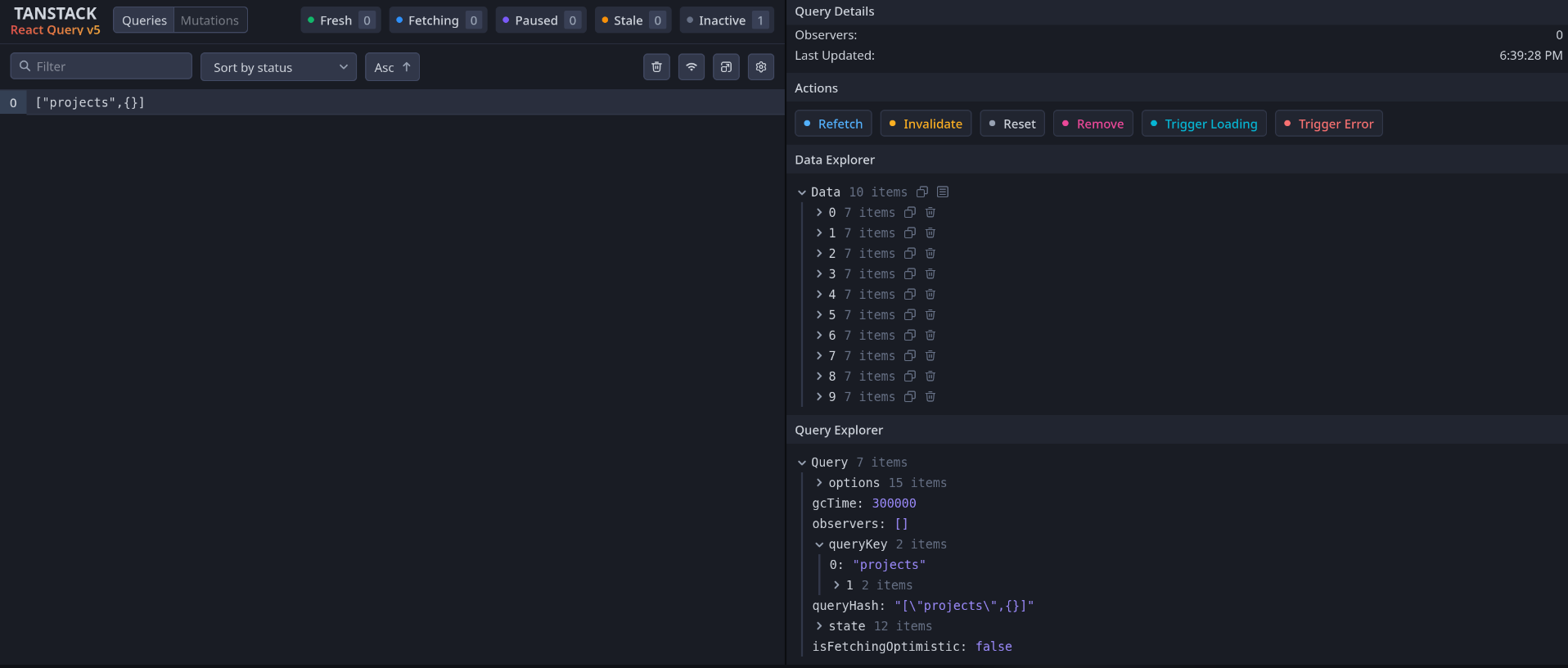Click the "projects" queryKey value
Viewport: 1568px width, 668px height.
coord(889,565)
